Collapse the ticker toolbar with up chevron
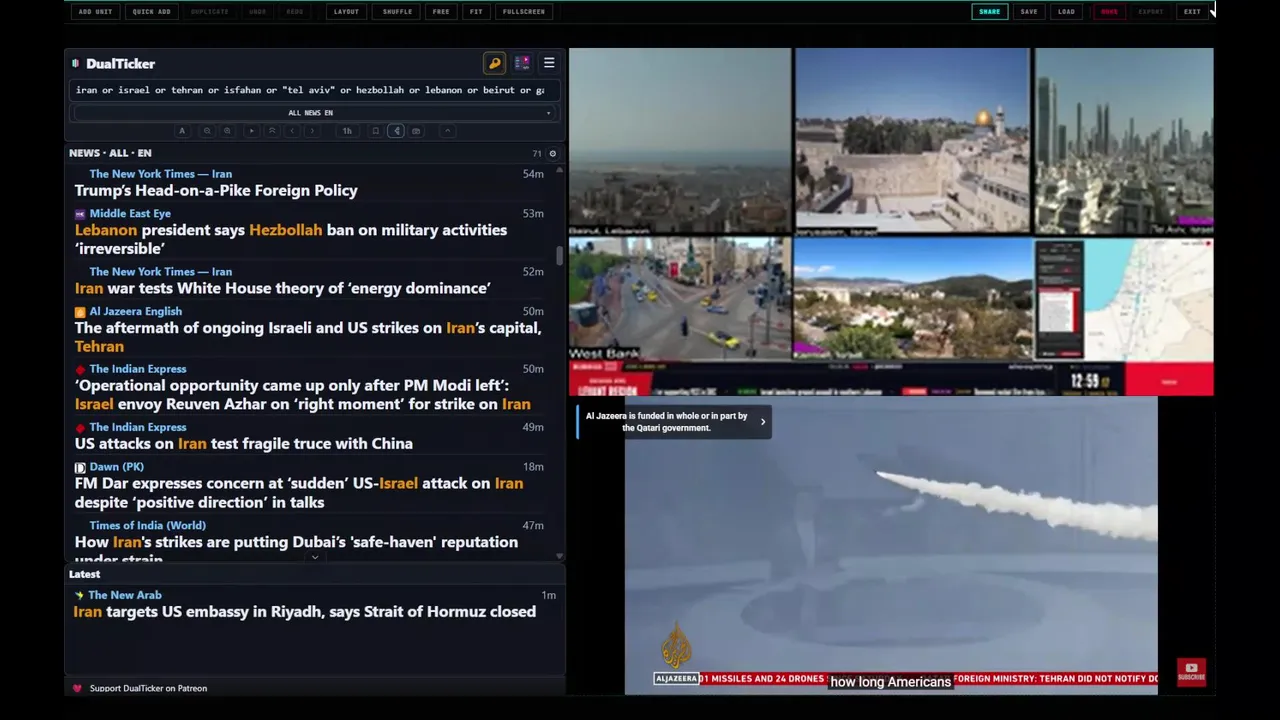1280x720 pixels. point(447,131)
